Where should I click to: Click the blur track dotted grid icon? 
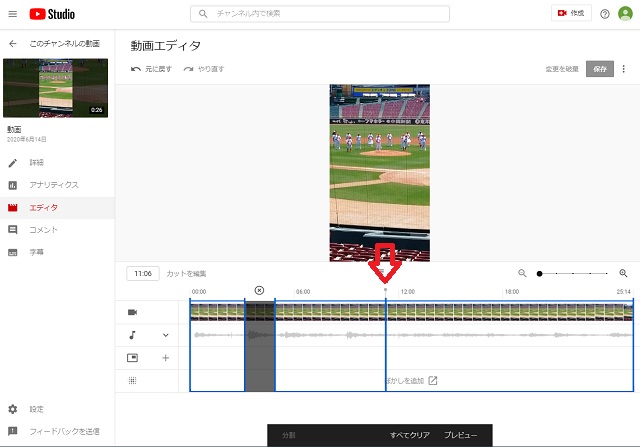point(132,381)
